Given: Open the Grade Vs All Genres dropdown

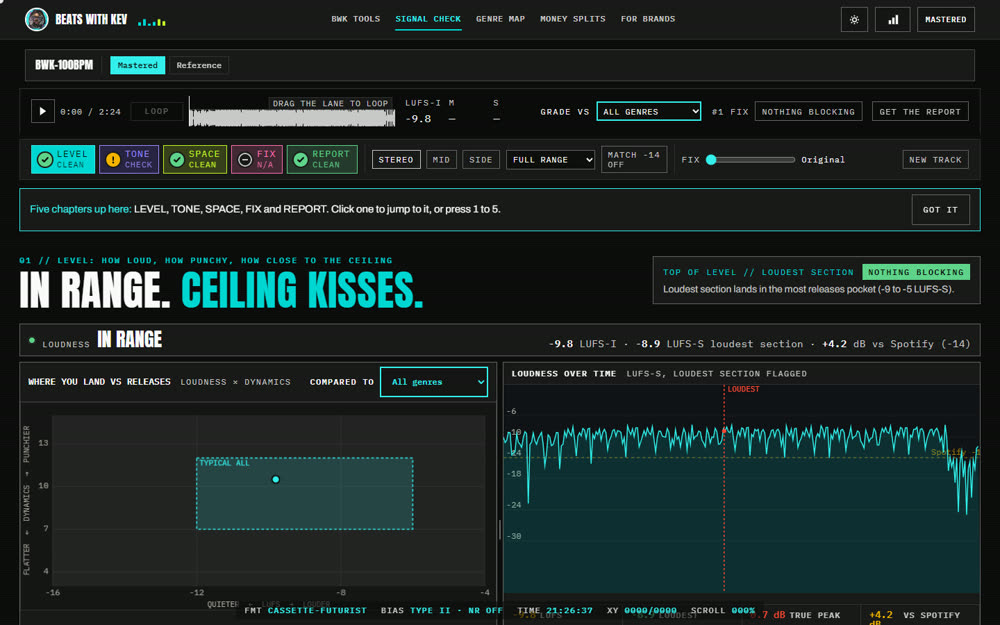Looking at the screenshot, I should point(649,111).
